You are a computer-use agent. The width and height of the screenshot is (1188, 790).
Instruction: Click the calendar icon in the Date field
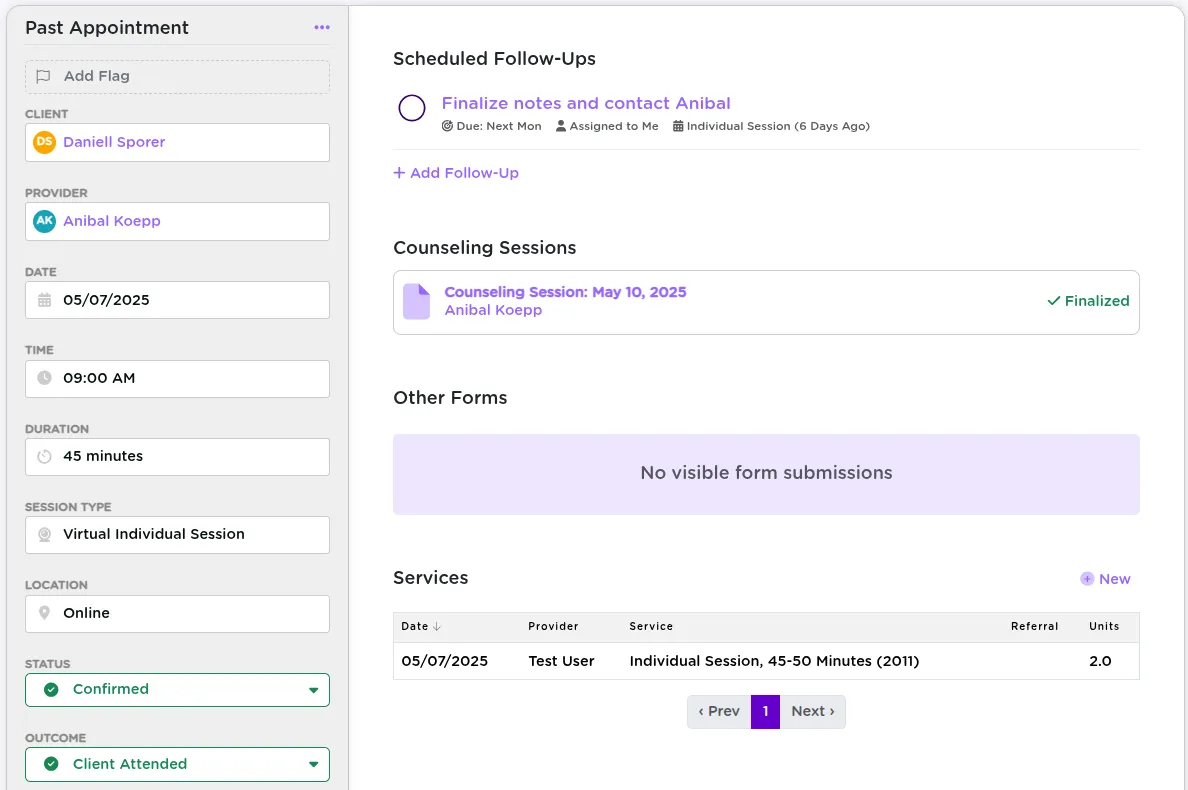pyautogui.click(x=42, y=300)
